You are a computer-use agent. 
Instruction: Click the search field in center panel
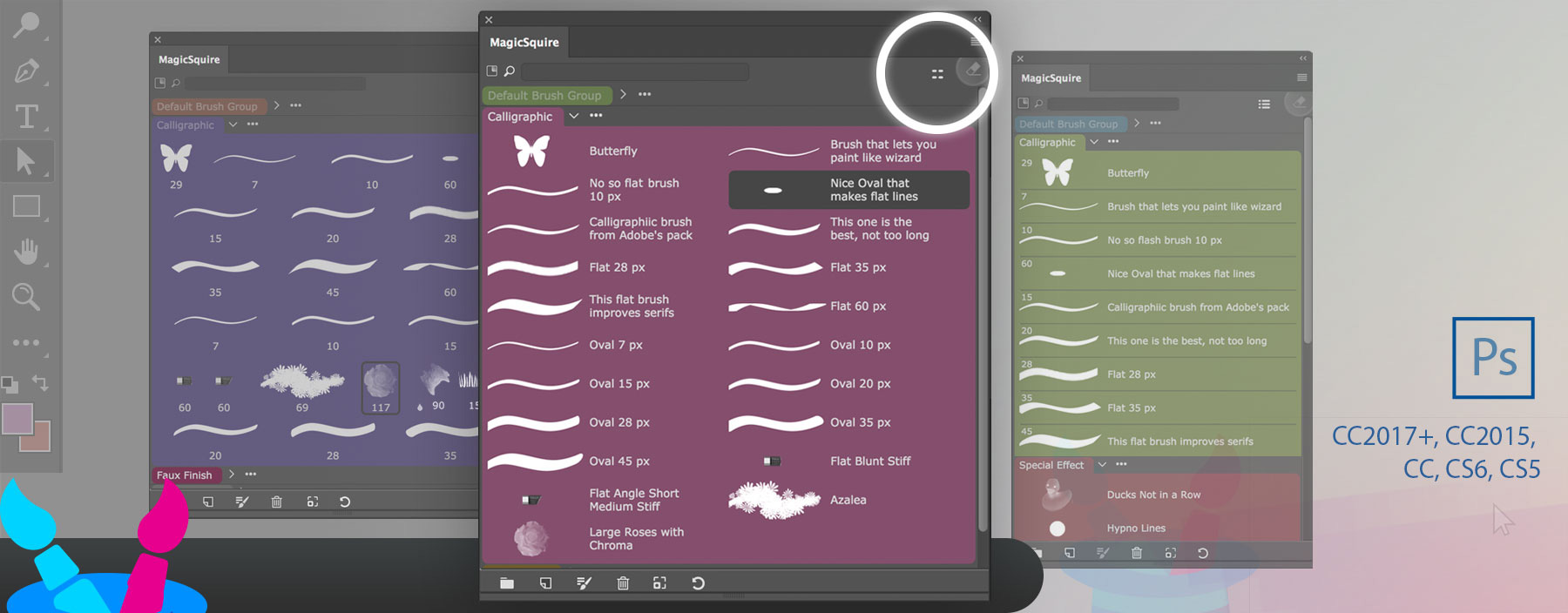[634, 71]
